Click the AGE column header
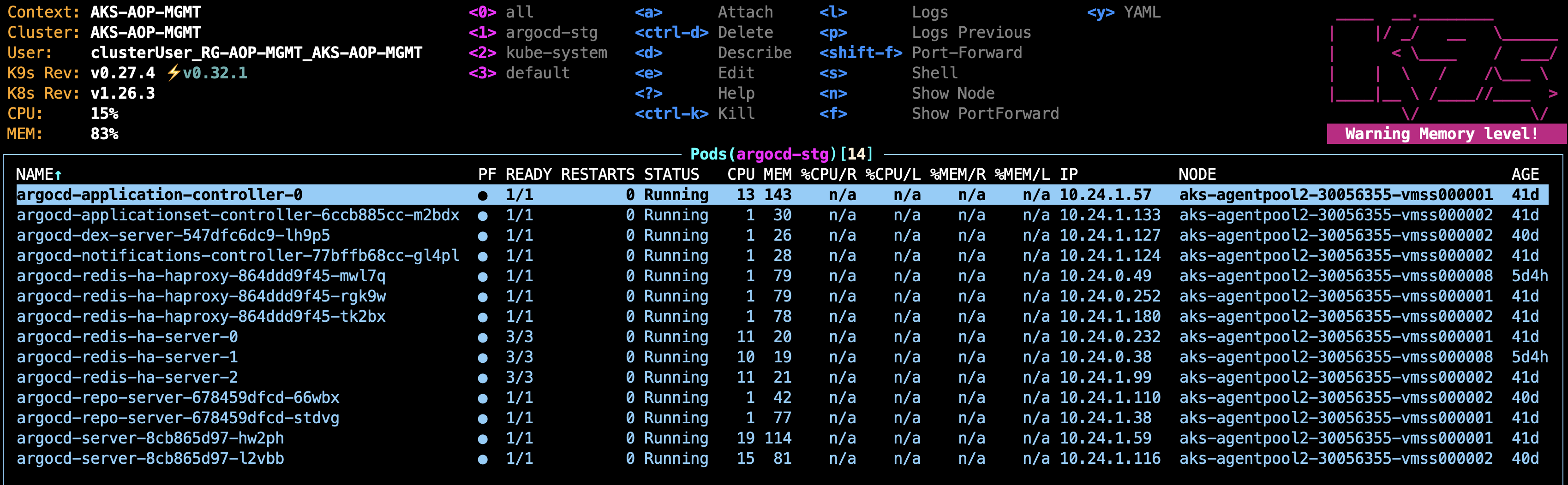The image size is (1568, 485). click(1525, 174)
